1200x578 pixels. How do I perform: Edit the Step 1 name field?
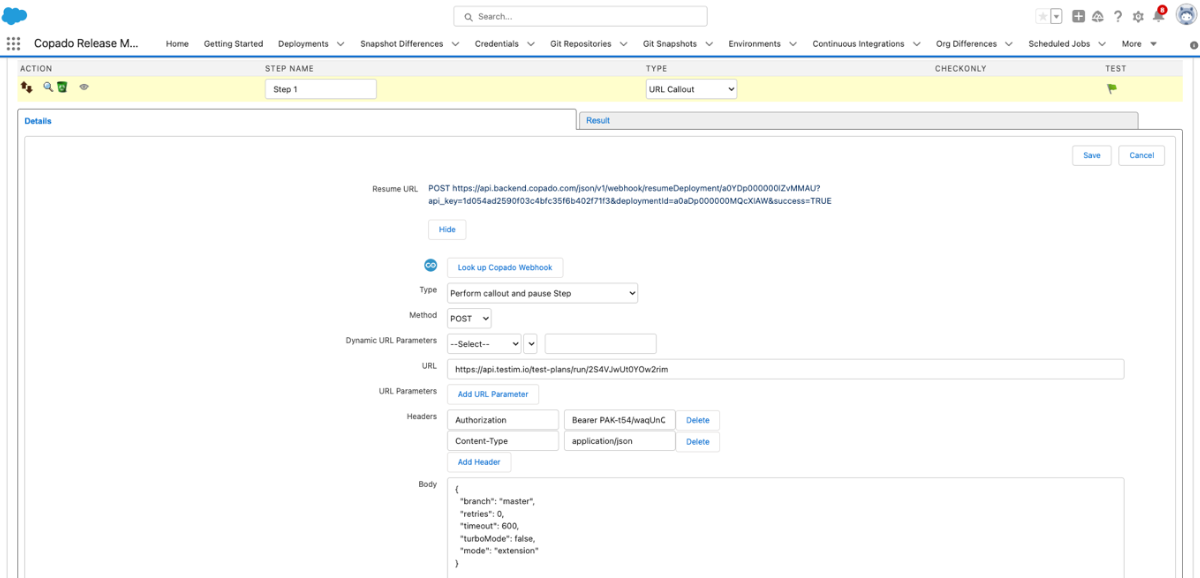(321, 89)
